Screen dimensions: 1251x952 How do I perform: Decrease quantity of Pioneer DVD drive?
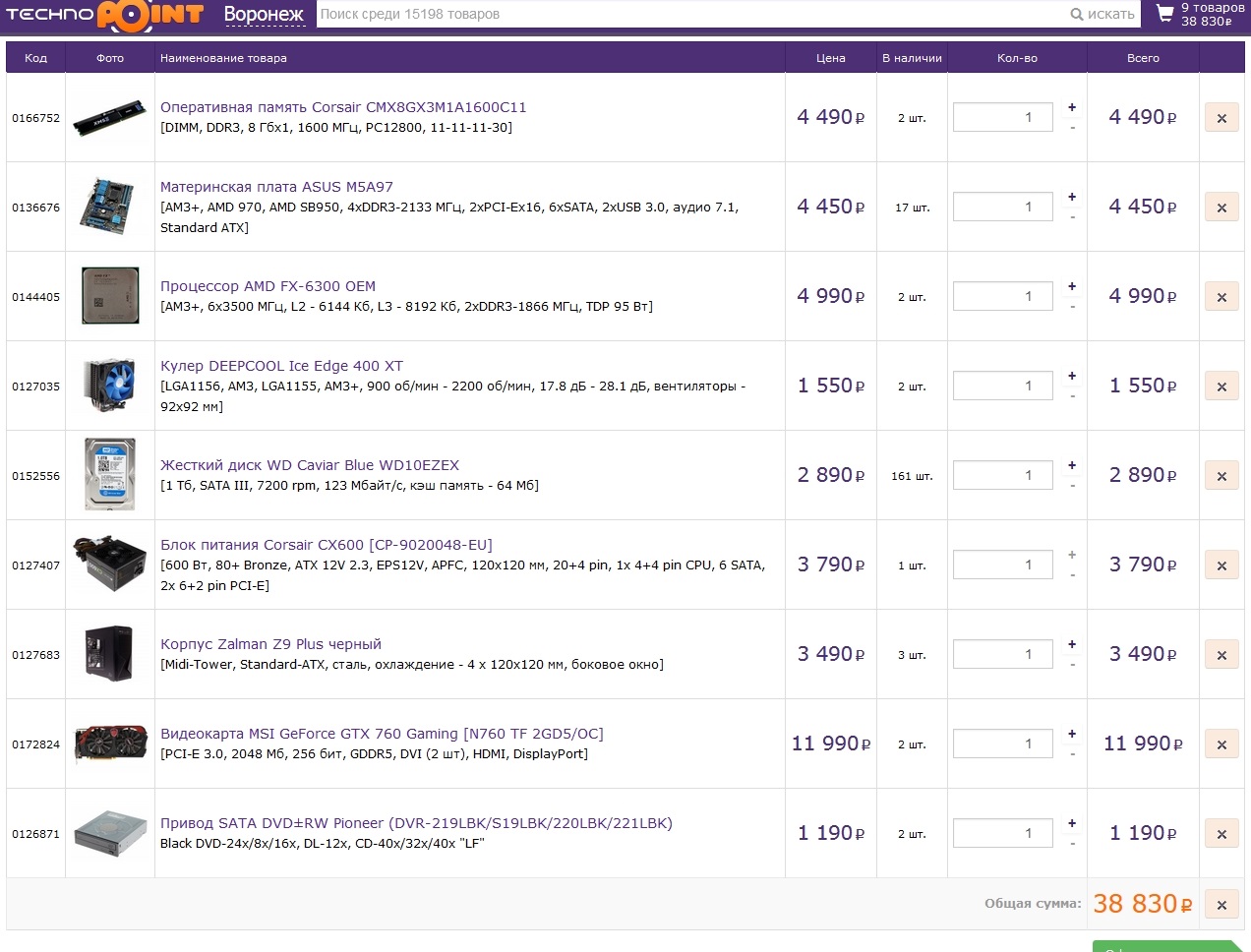pos(1072,844)
